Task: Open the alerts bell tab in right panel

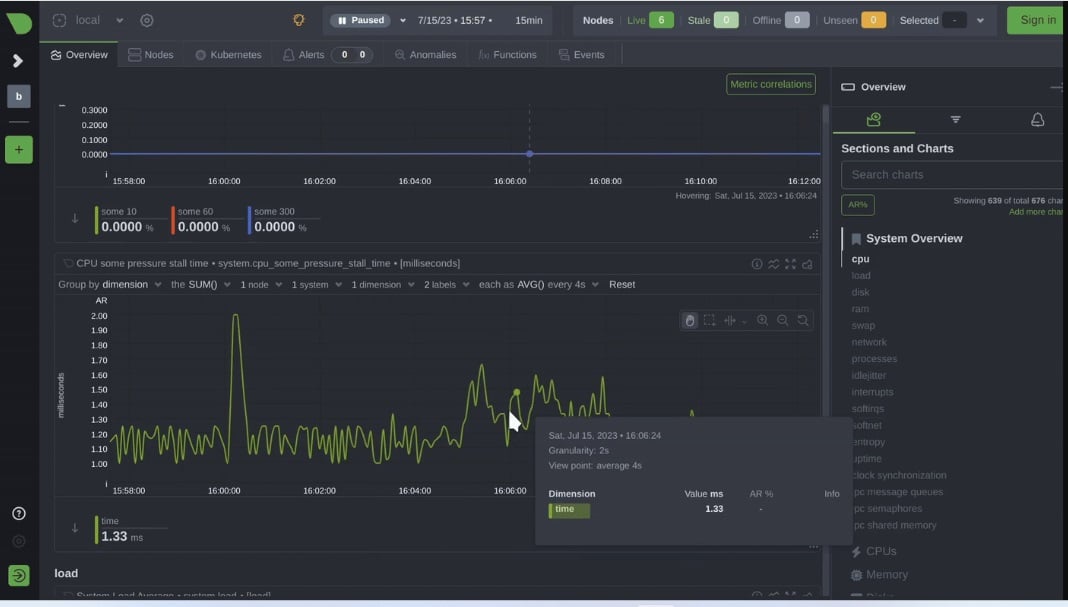Action: (1037, 120)
